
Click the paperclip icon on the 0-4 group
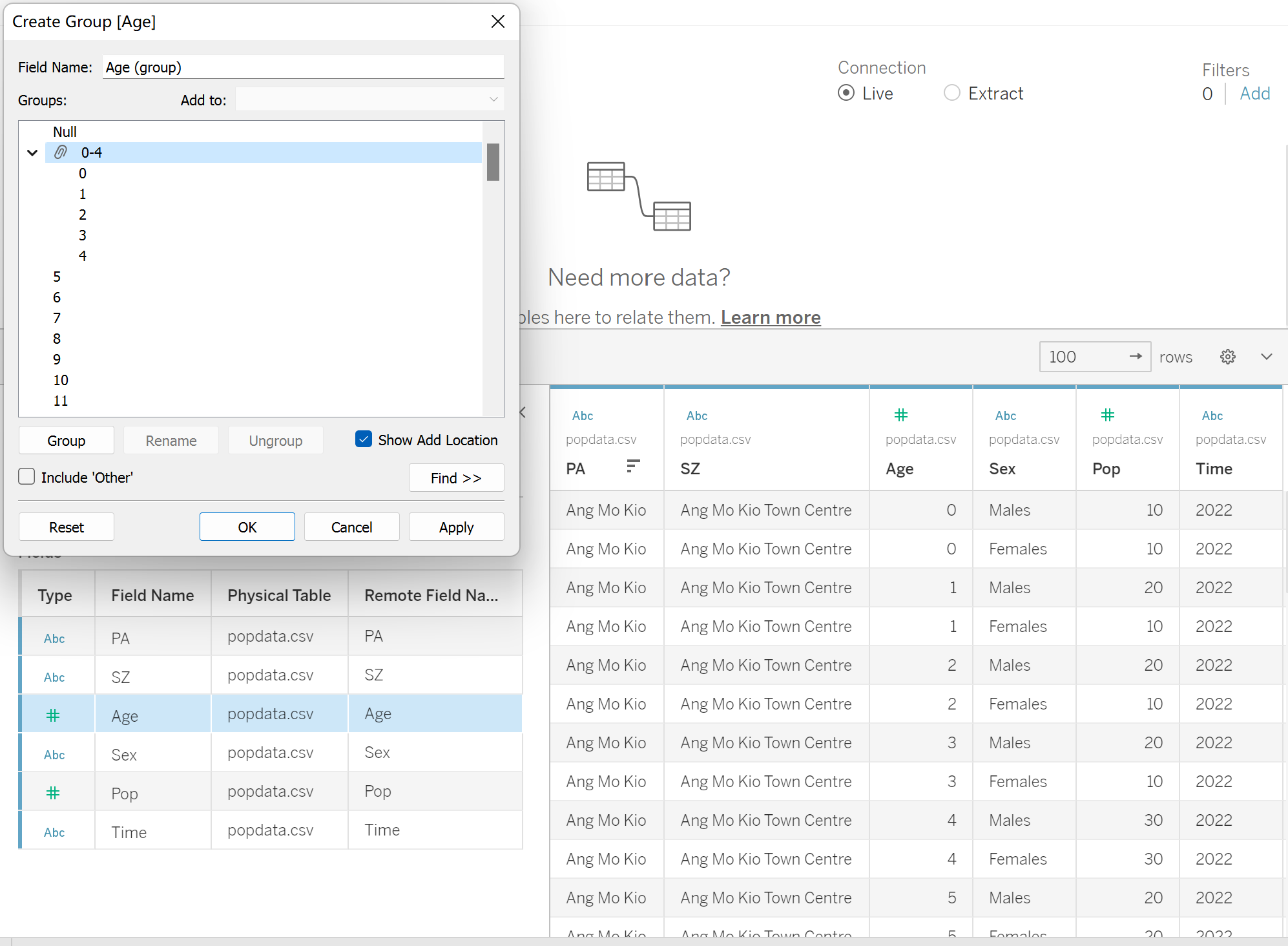60,152
